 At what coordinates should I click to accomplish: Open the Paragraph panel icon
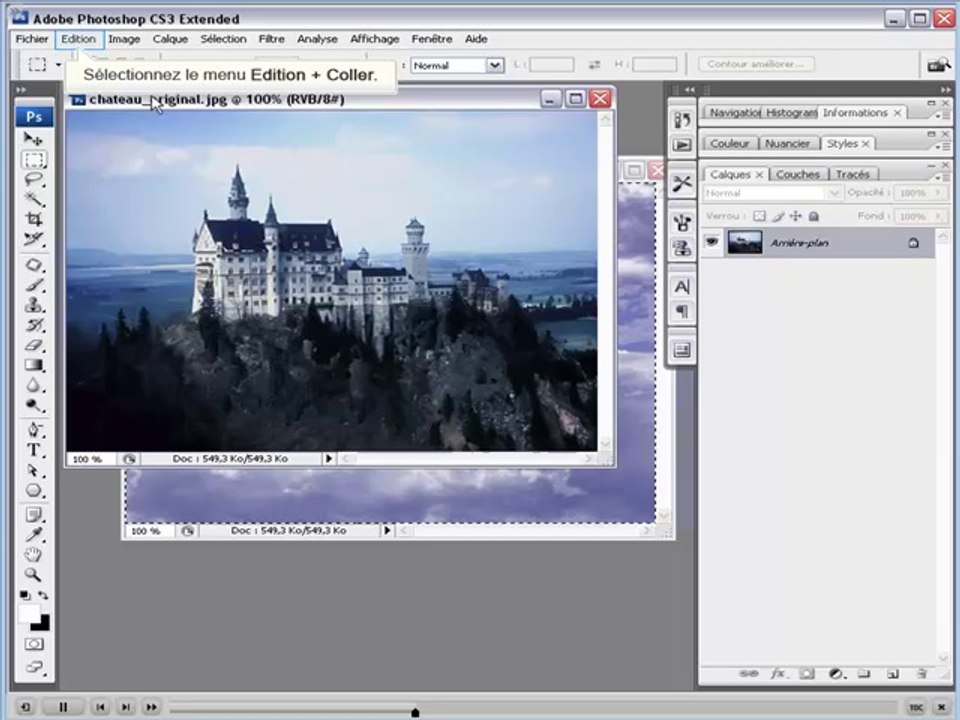pos(681,311)
